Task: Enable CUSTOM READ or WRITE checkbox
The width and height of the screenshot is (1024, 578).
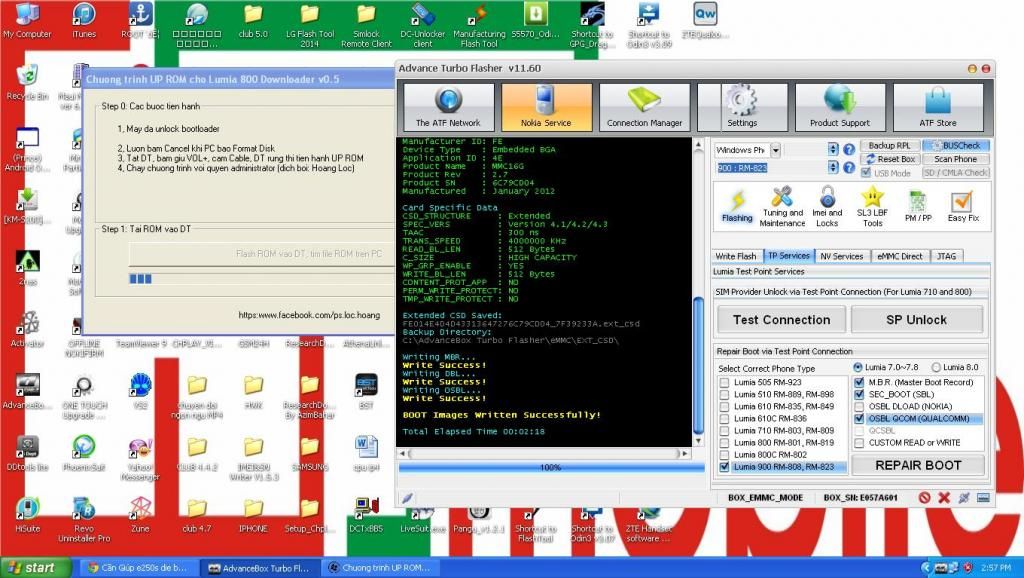Action: pyautogui.click(x=859, y=443)
